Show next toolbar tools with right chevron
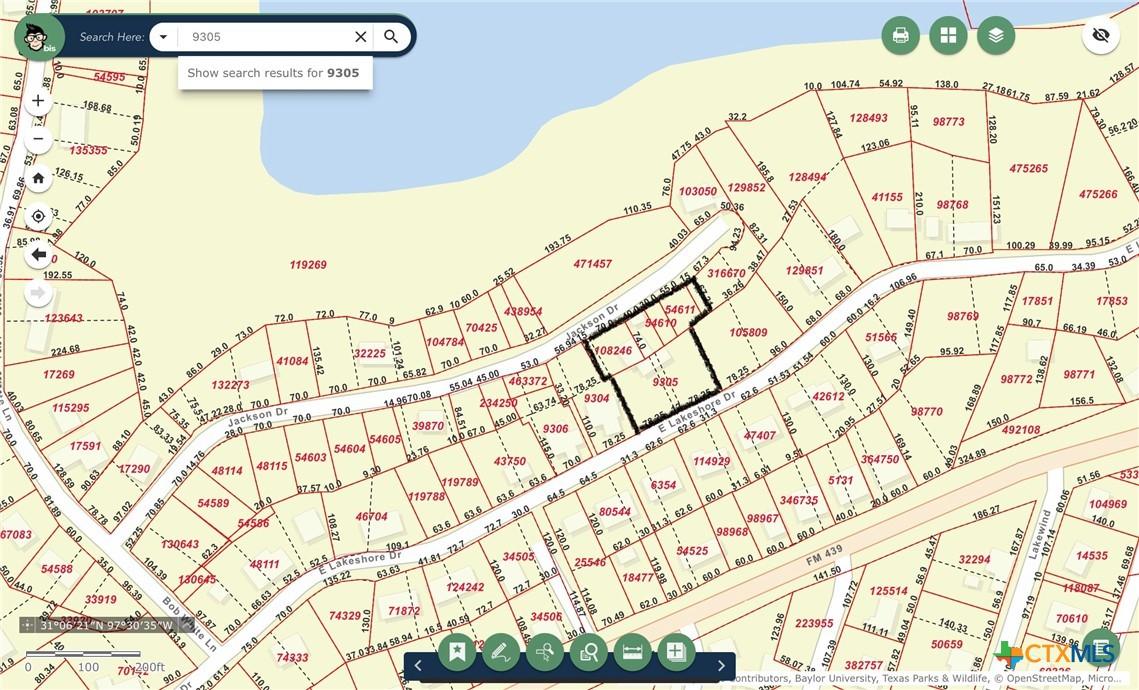1139x690 pixels. coord(721,665)
